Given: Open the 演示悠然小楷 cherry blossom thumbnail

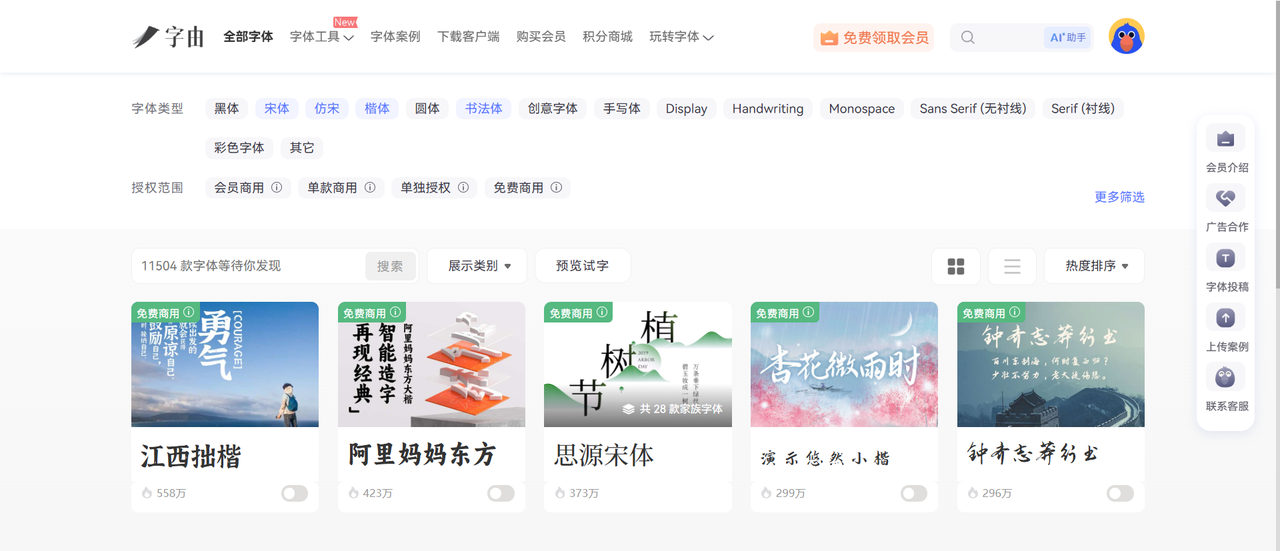Looking at the screenshot, I should [844, 364].
